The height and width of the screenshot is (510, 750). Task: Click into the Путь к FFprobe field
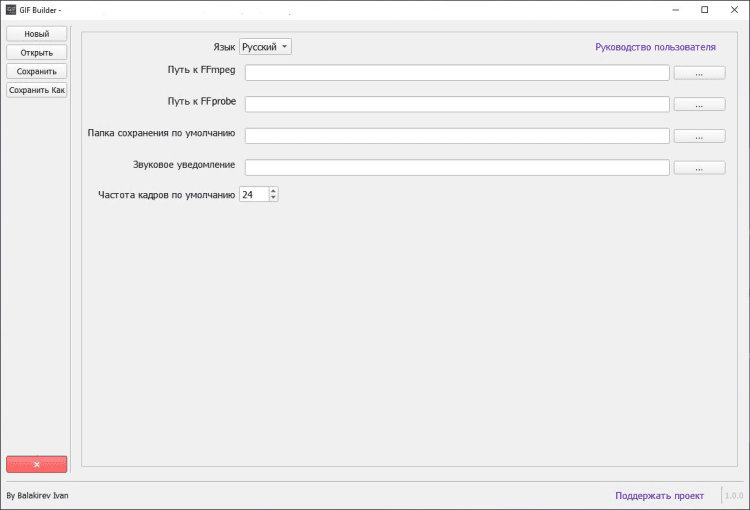[456, 104]
